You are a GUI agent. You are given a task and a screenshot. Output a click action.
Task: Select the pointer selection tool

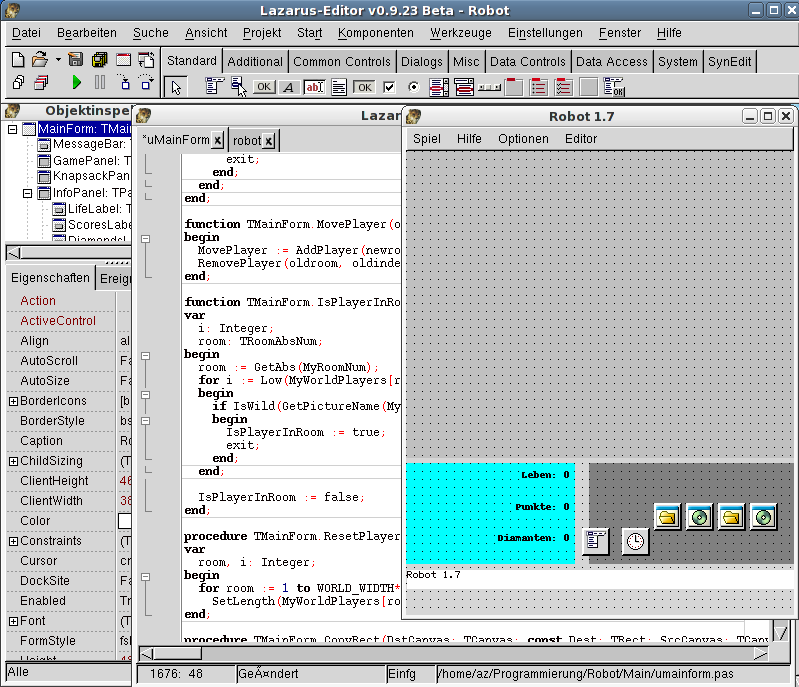[x=176, y=88]
